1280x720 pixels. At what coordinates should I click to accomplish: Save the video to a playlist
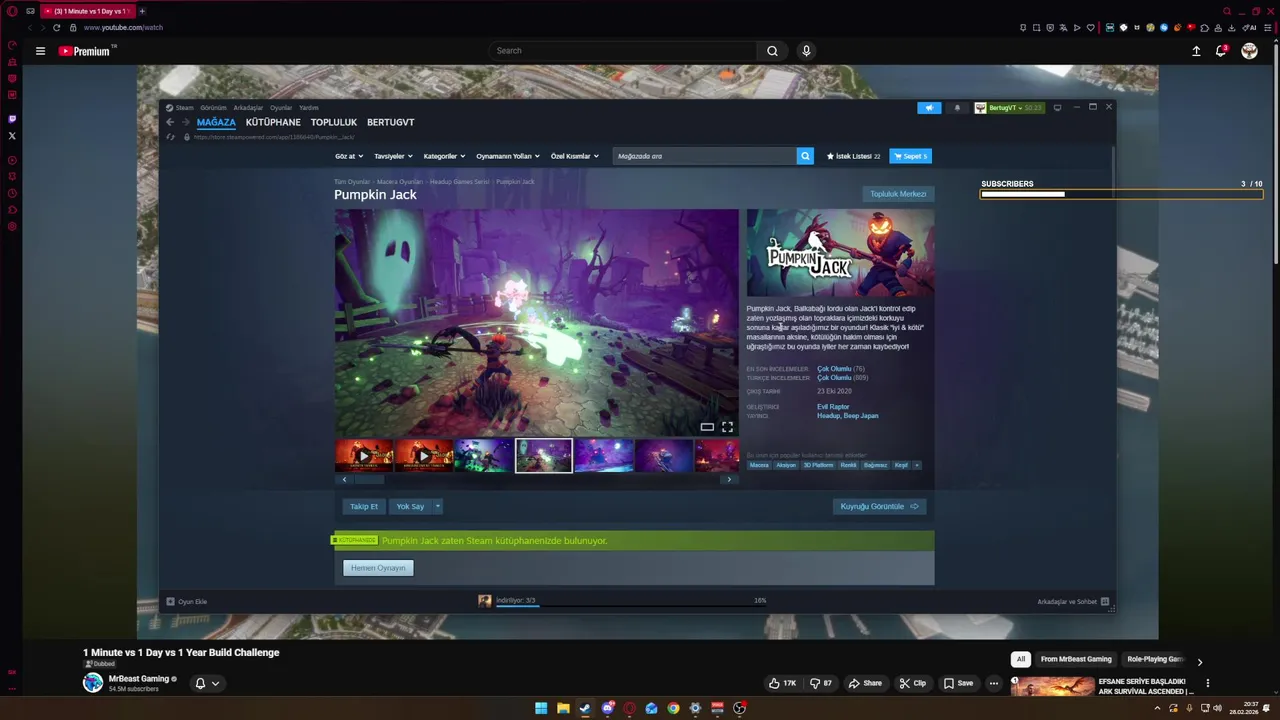958,683
